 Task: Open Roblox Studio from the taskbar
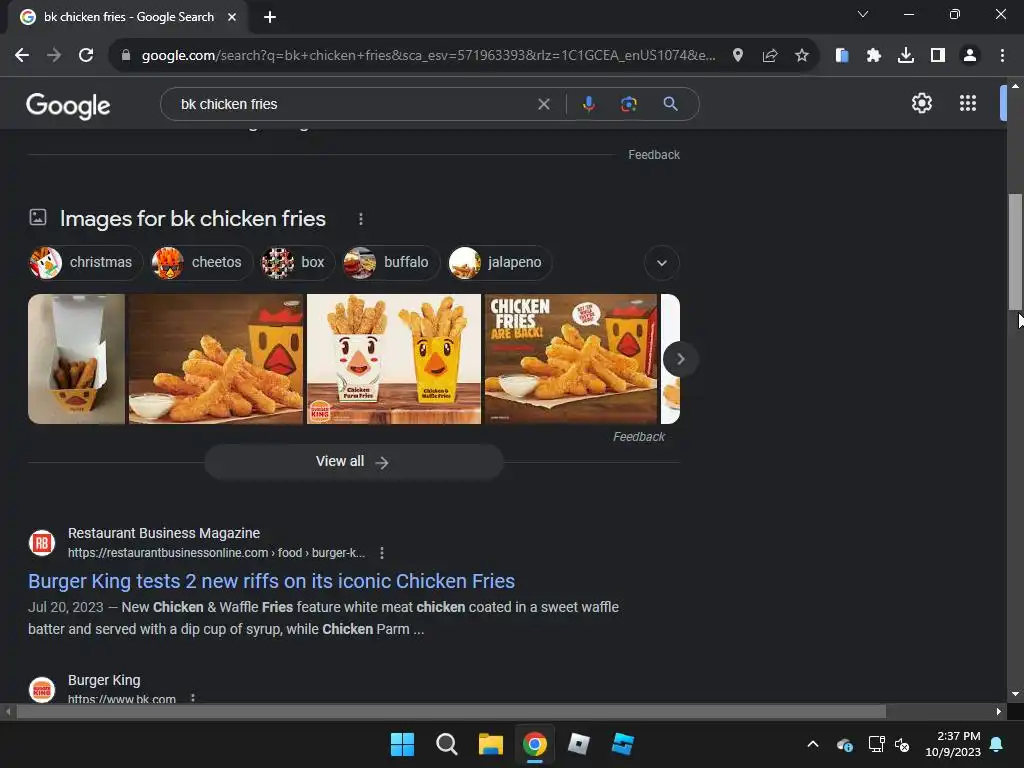pos(622,744)
